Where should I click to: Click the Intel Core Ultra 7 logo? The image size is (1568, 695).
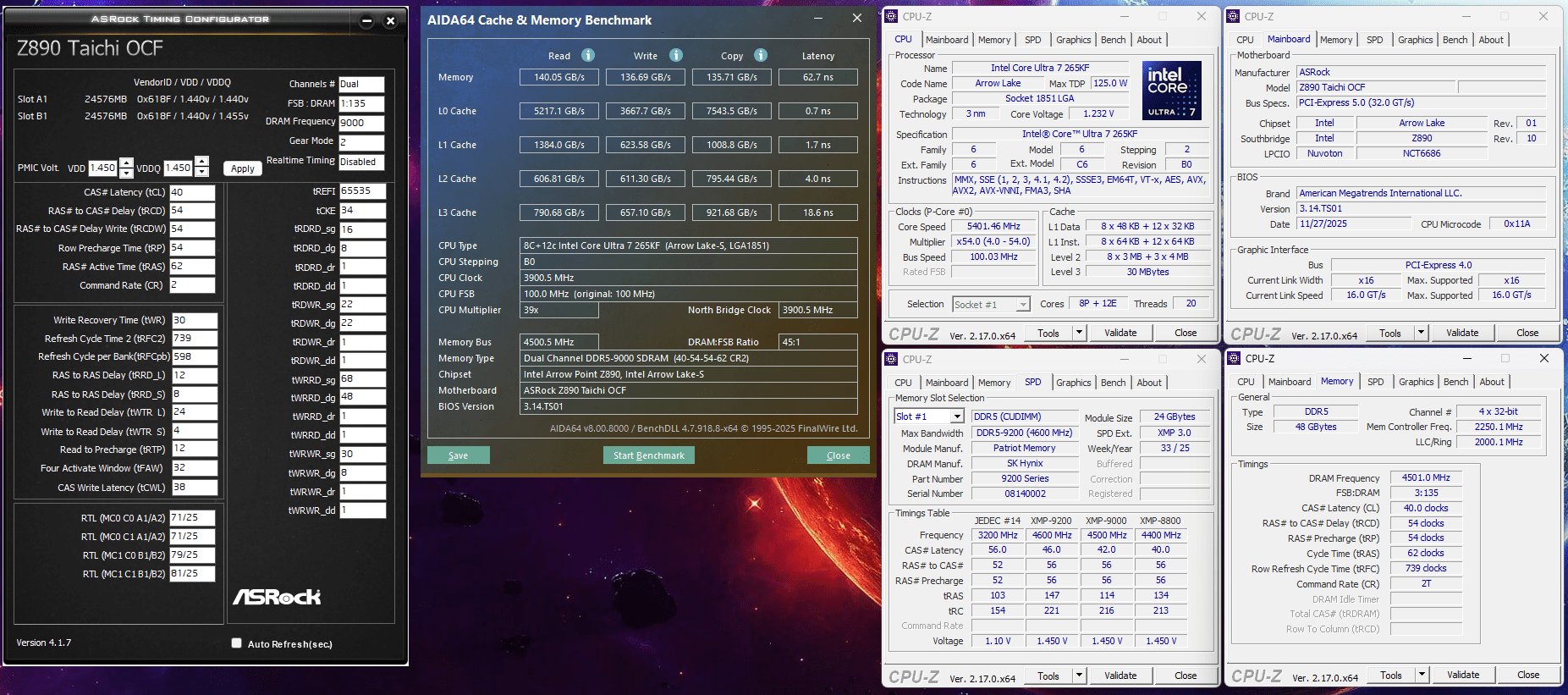tap(1171, 90)
